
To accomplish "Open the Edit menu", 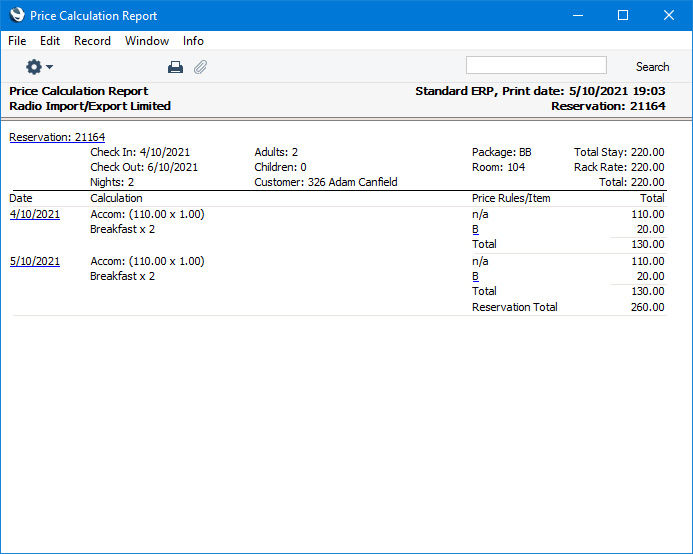I will (50, 41).
